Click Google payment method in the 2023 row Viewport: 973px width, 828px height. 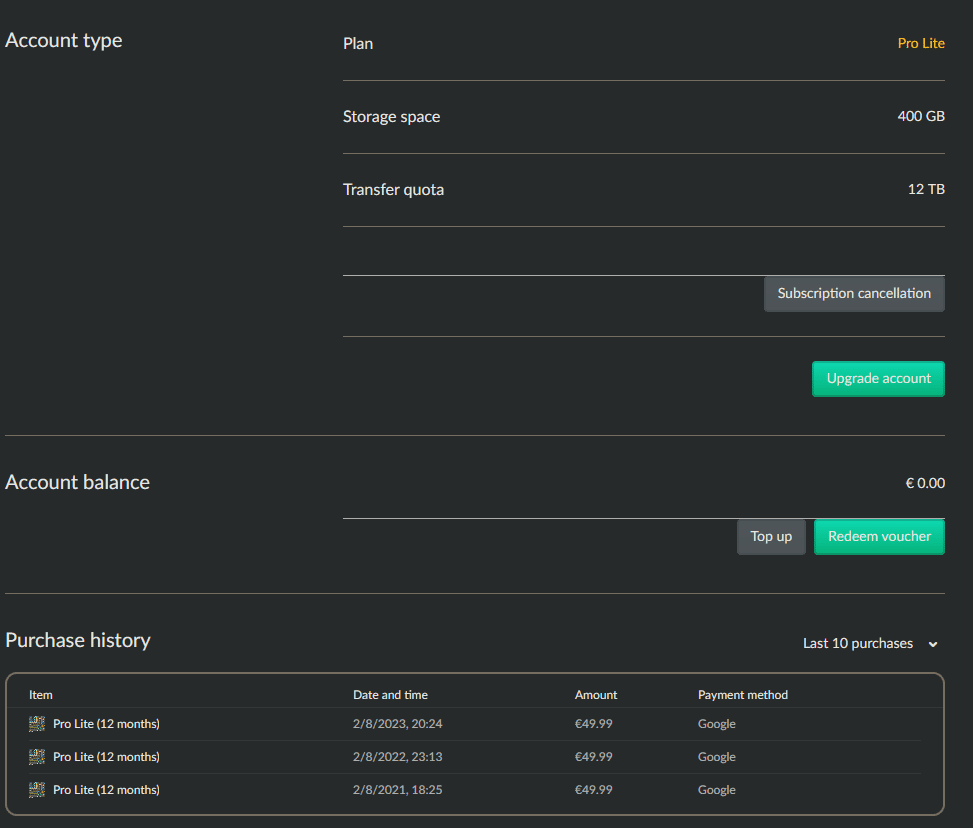click(x=717, y=724)
